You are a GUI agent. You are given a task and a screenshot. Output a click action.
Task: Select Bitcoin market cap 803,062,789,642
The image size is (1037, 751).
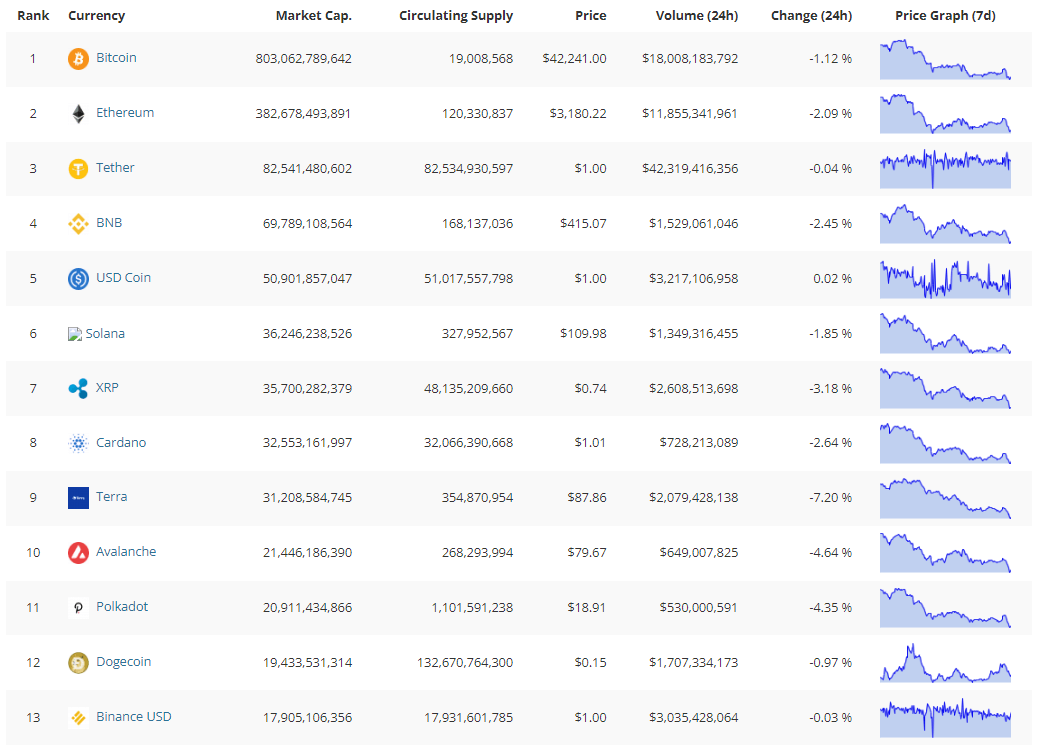point(304,59)
